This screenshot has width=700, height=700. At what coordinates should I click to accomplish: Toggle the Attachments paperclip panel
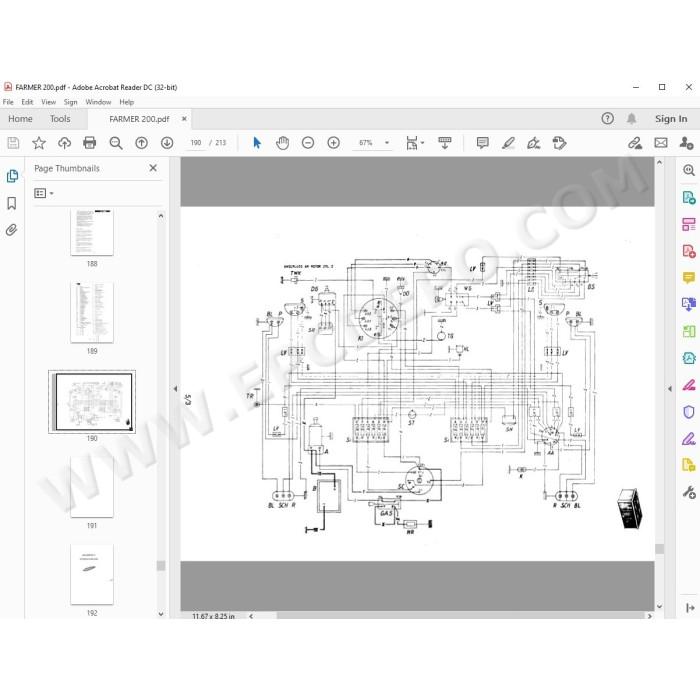coord(12,230)
